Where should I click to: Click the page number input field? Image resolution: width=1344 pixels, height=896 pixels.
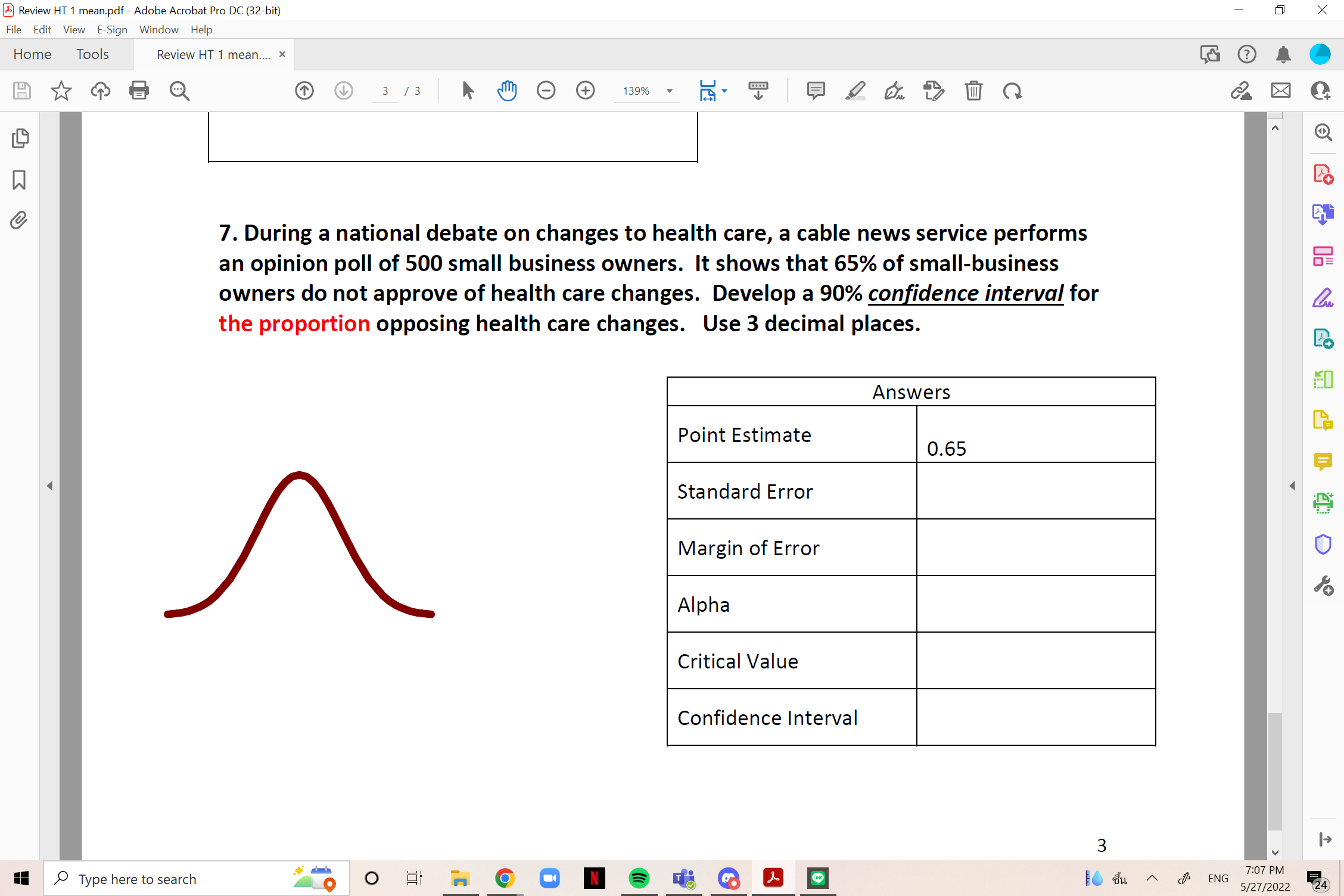point(385,91)
